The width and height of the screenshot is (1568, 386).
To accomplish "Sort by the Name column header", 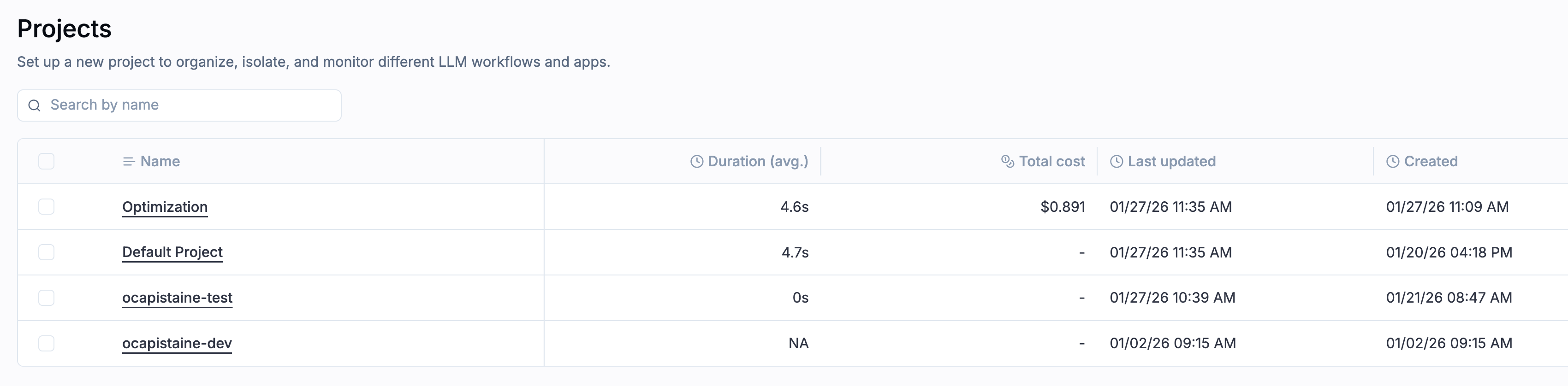I will click(x=160, y=162).
